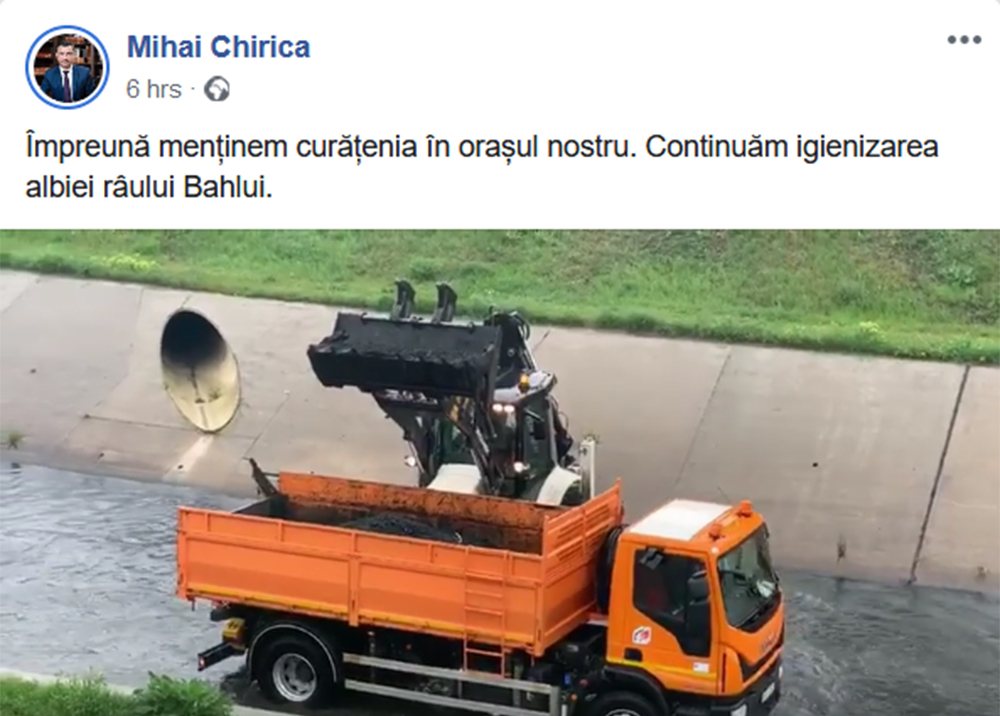The height and width of the screenshot is (716, 1000).
Task: Click the public globe privacy icon
Action: click(217, 89)
